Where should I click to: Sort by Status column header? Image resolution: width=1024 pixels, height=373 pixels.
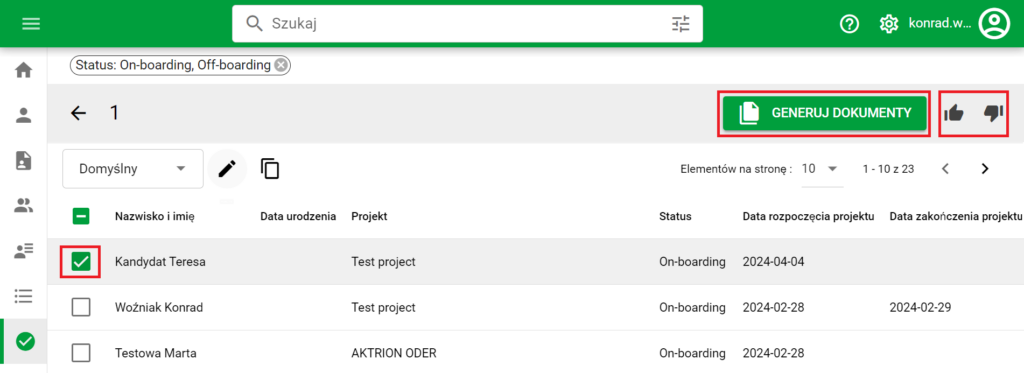point(675,216)
